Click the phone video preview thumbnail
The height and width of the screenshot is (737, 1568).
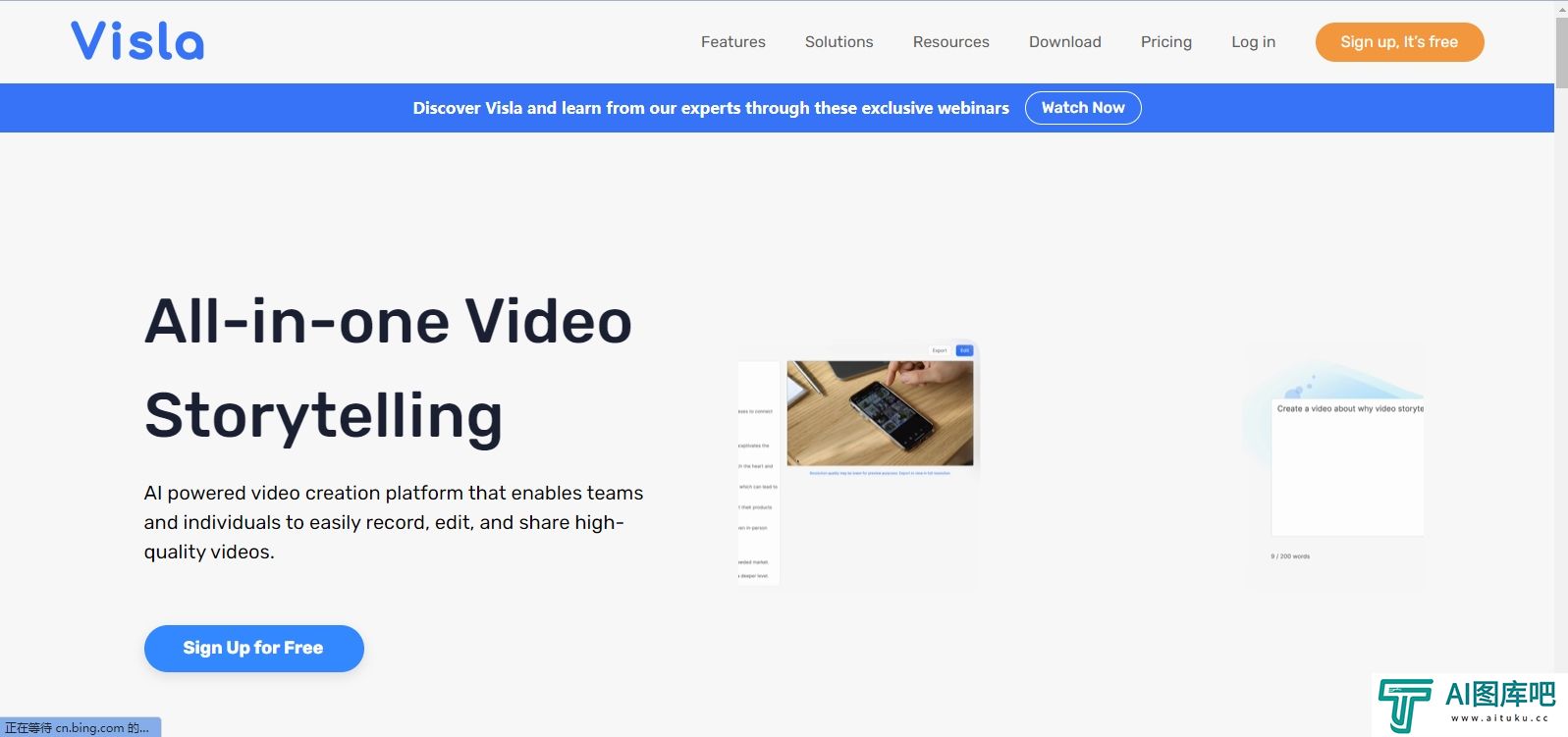tap(880, 413)
